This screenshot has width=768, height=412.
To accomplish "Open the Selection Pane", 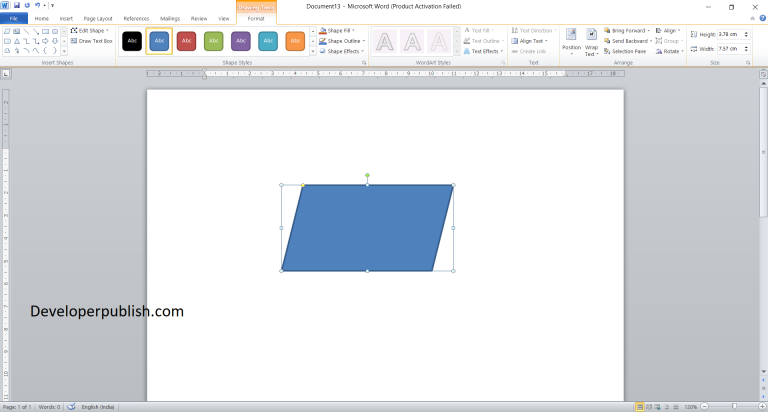I will coord(627,51).
